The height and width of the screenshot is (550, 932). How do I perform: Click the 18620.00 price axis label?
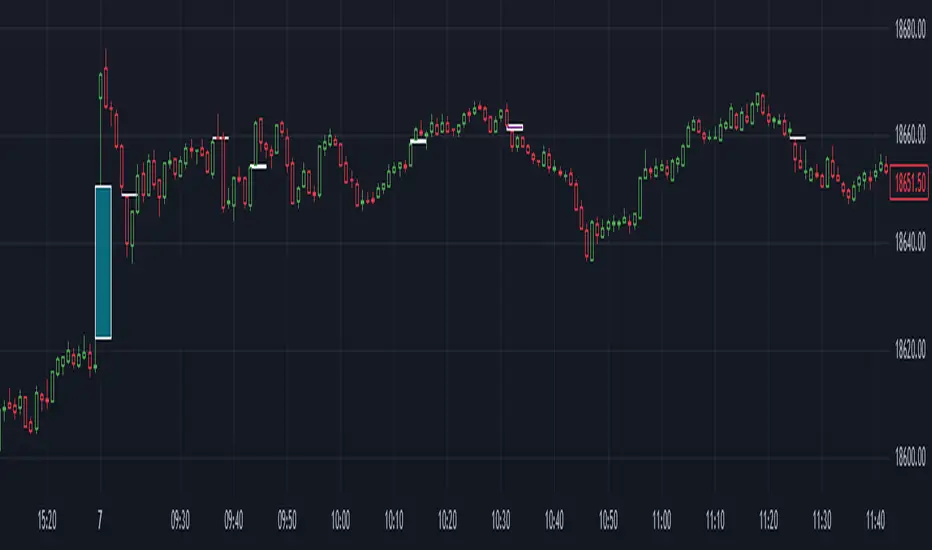909,351
